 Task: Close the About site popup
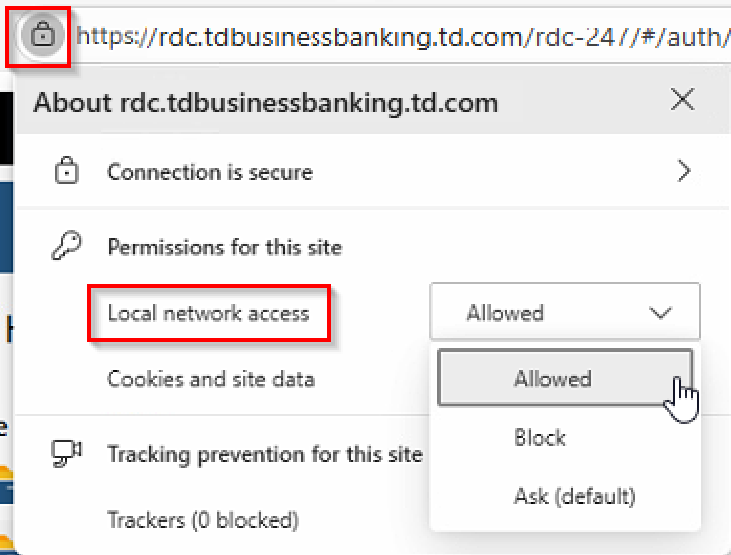click(x=683, y=100)
